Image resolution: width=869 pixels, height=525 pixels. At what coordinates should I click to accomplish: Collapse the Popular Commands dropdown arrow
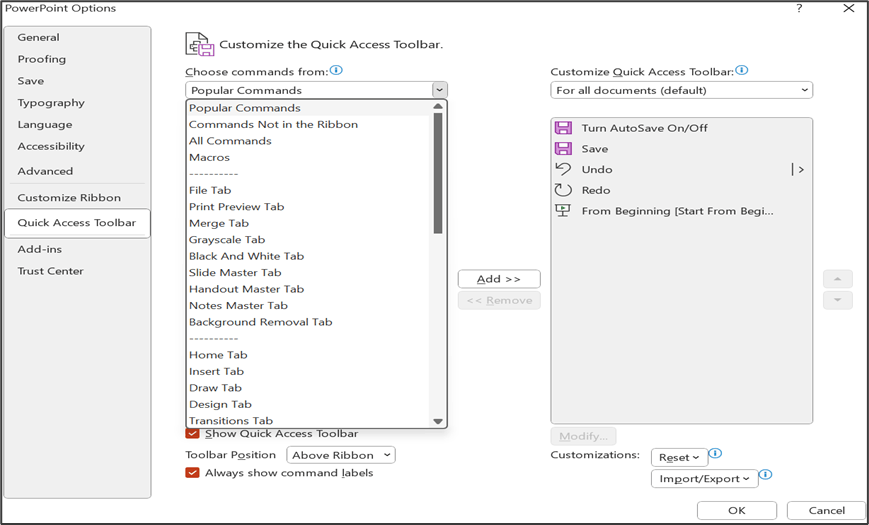point(439,90)
